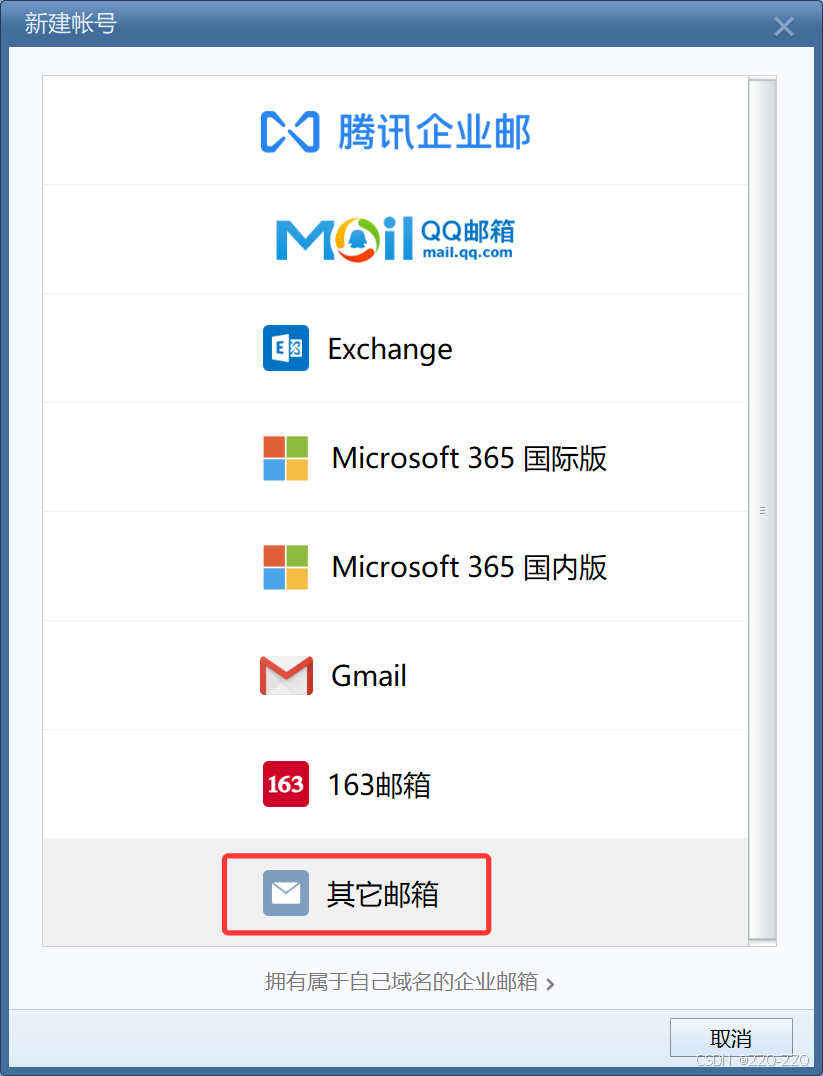Viewport: 823px width, 1076px height.
Task: Pick the 163邮箱 text label
Action: (x=380, y=785)
